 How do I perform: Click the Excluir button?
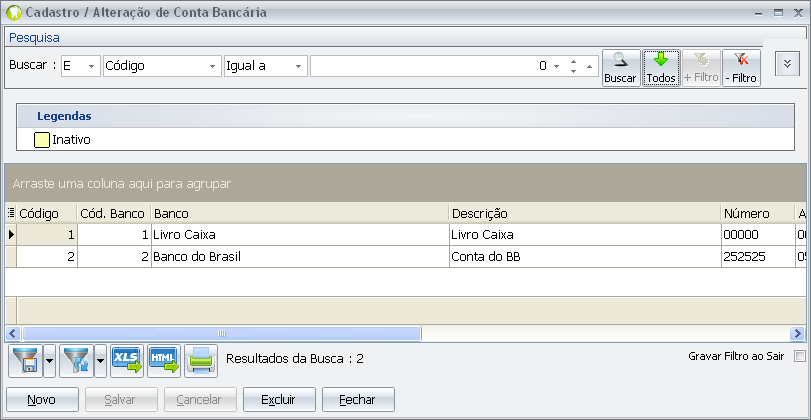279,400
